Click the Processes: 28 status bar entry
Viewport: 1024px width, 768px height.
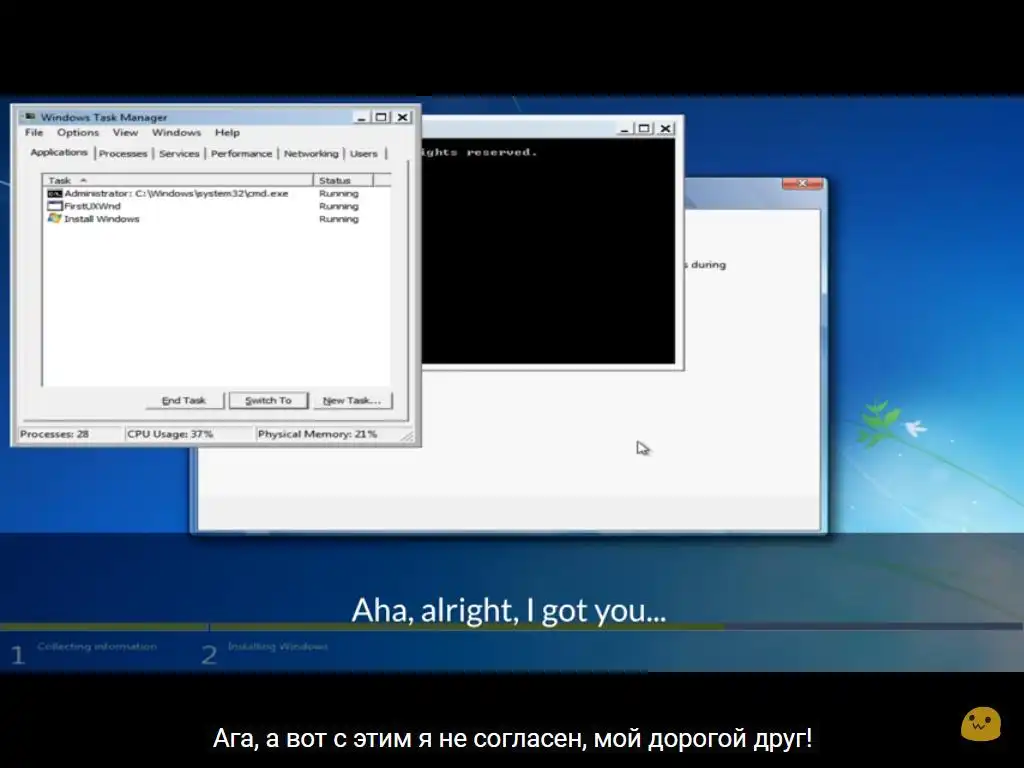[x=69, y=434]
